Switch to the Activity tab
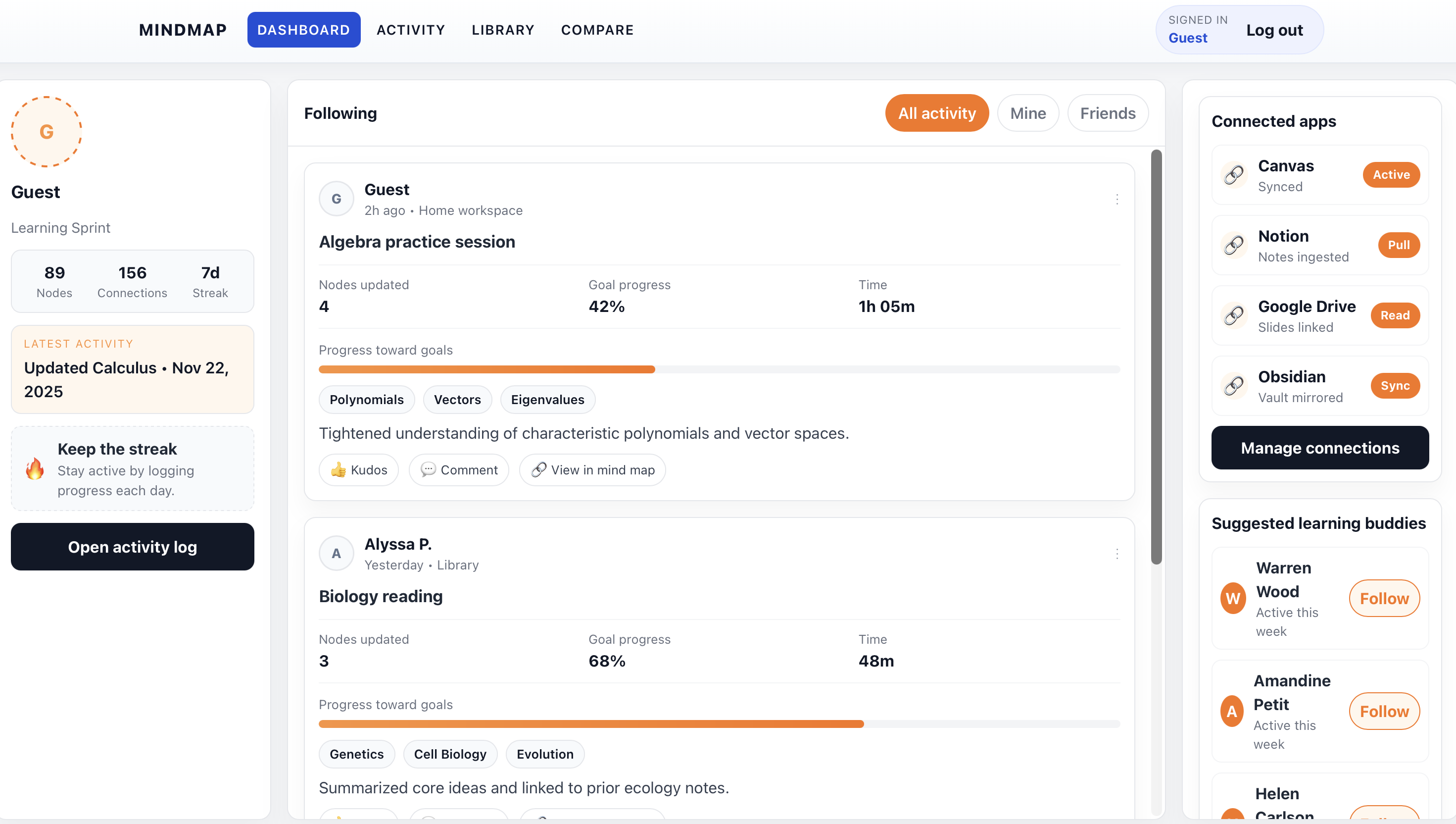Screen dimensions: 1456x824 pos(410,30)
